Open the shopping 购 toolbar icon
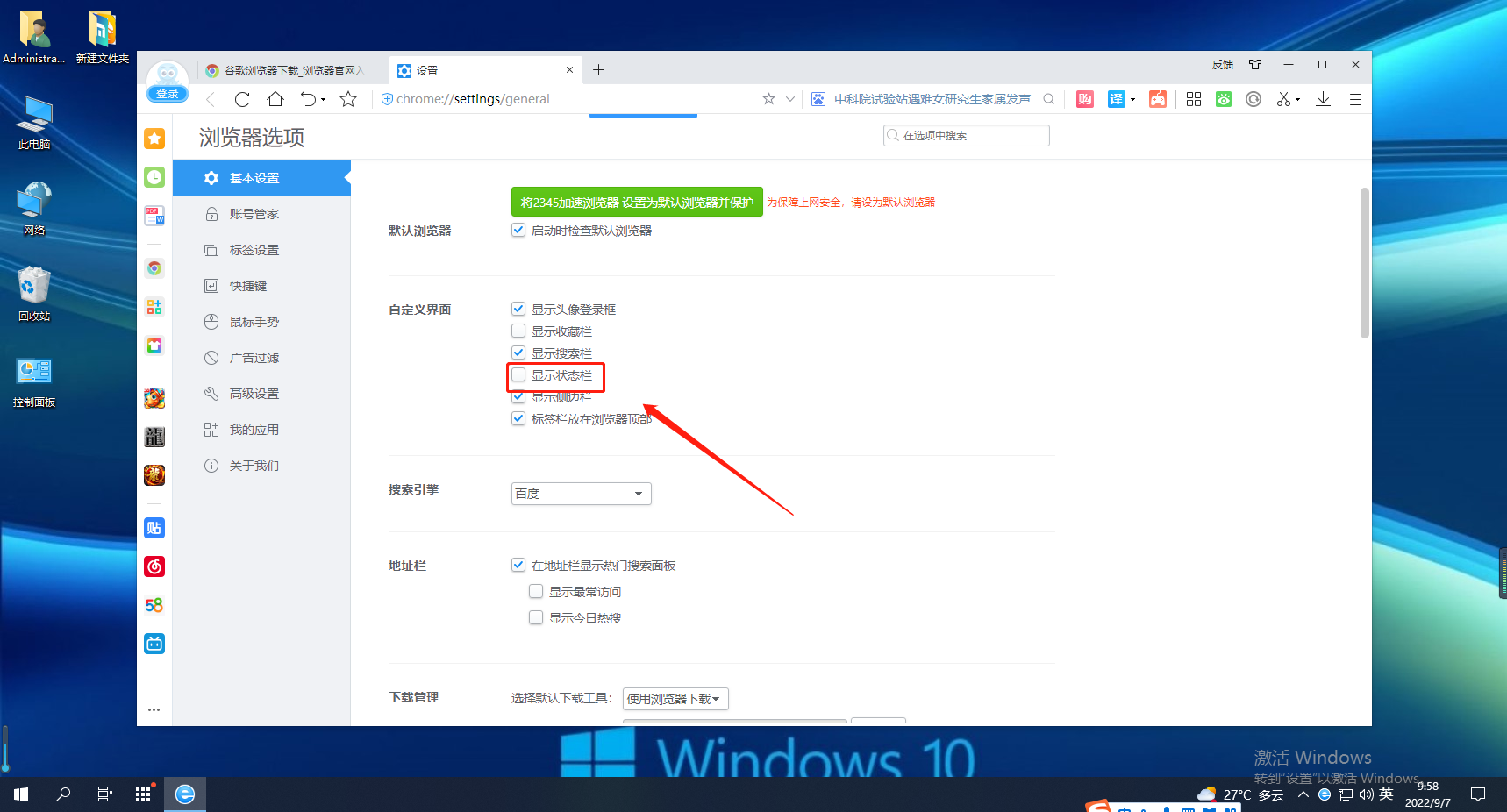The width and height of the screenshot is (1507, 812). [x=1085, y=99]
